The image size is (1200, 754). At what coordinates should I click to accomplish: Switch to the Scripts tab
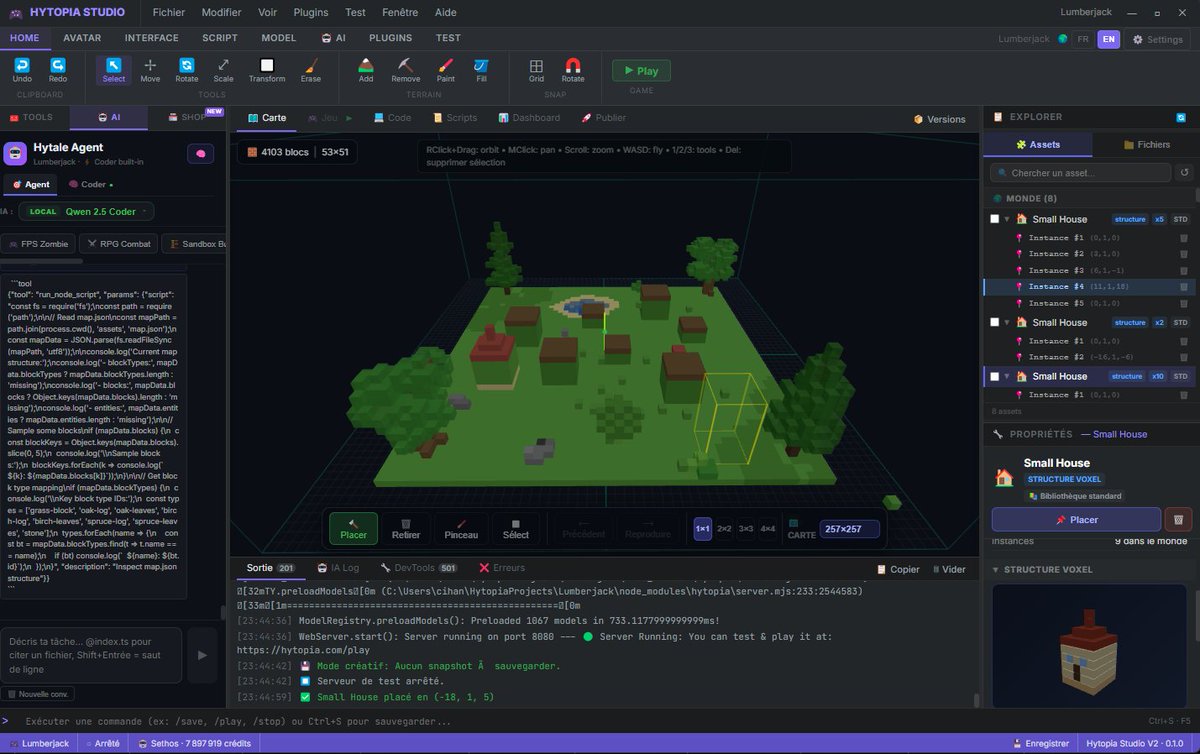click(455, 117)
